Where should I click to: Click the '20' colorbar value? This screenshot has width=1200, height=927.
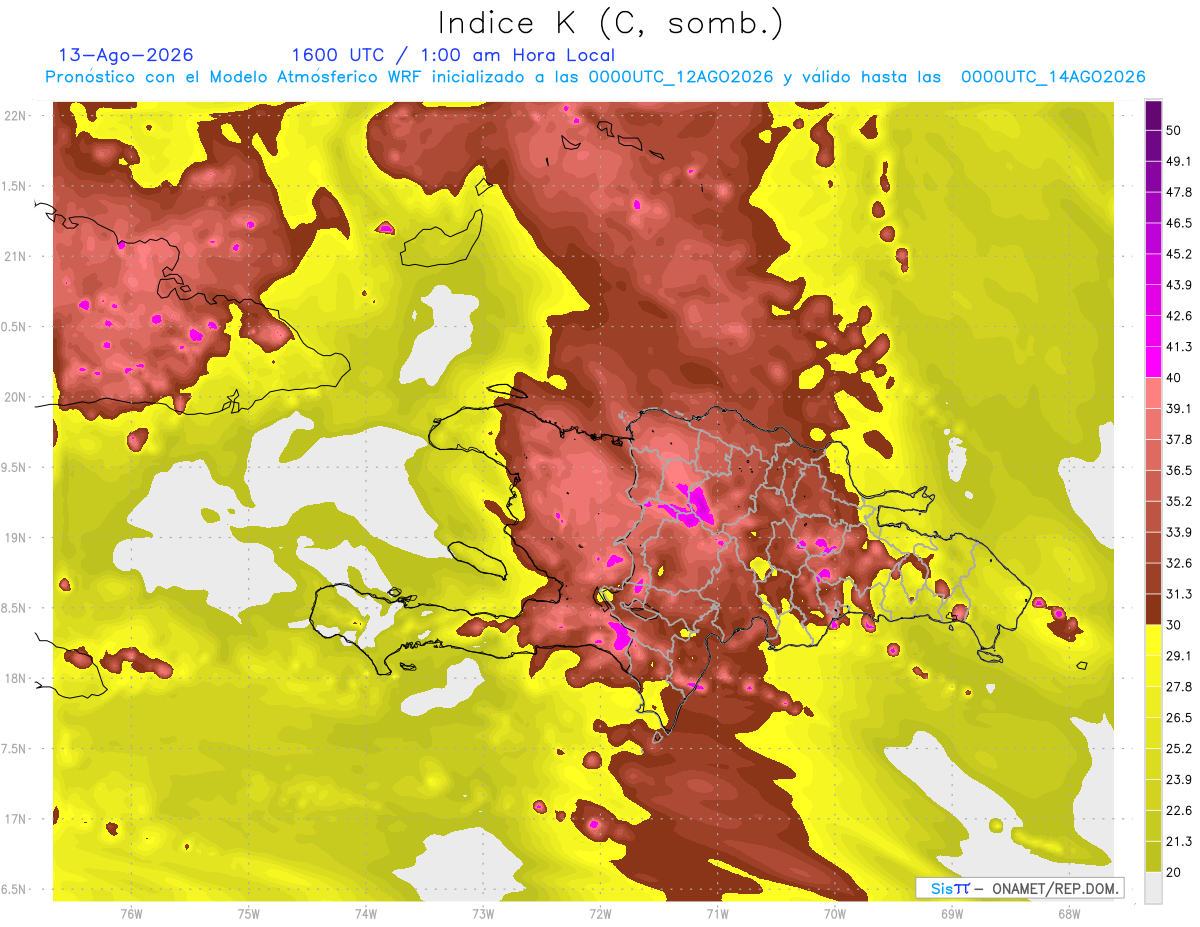point(1175,873)
